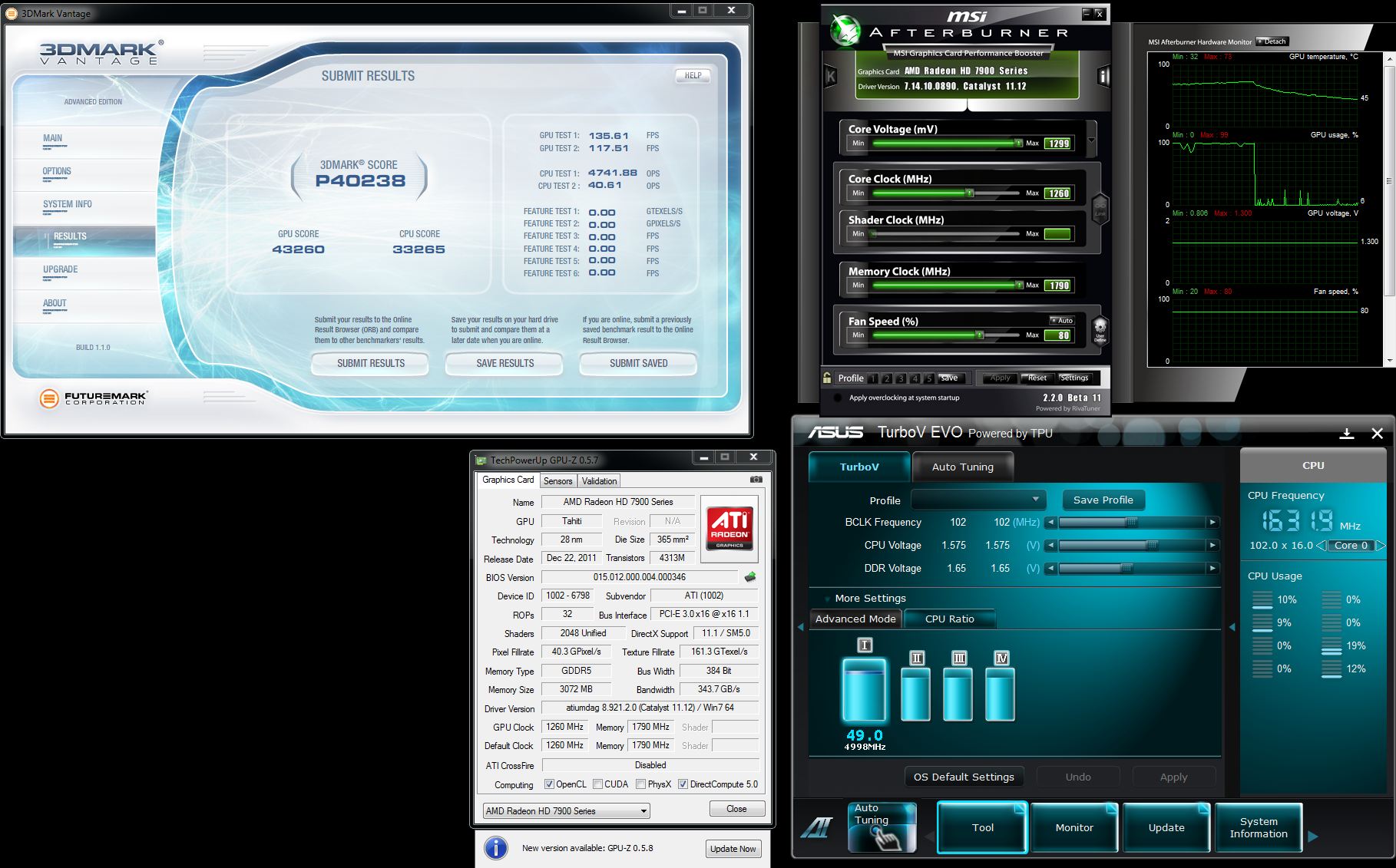Adjust the Core Clock slider handle
This screenshot has width=1396, height=868.
tap(970, 193)
